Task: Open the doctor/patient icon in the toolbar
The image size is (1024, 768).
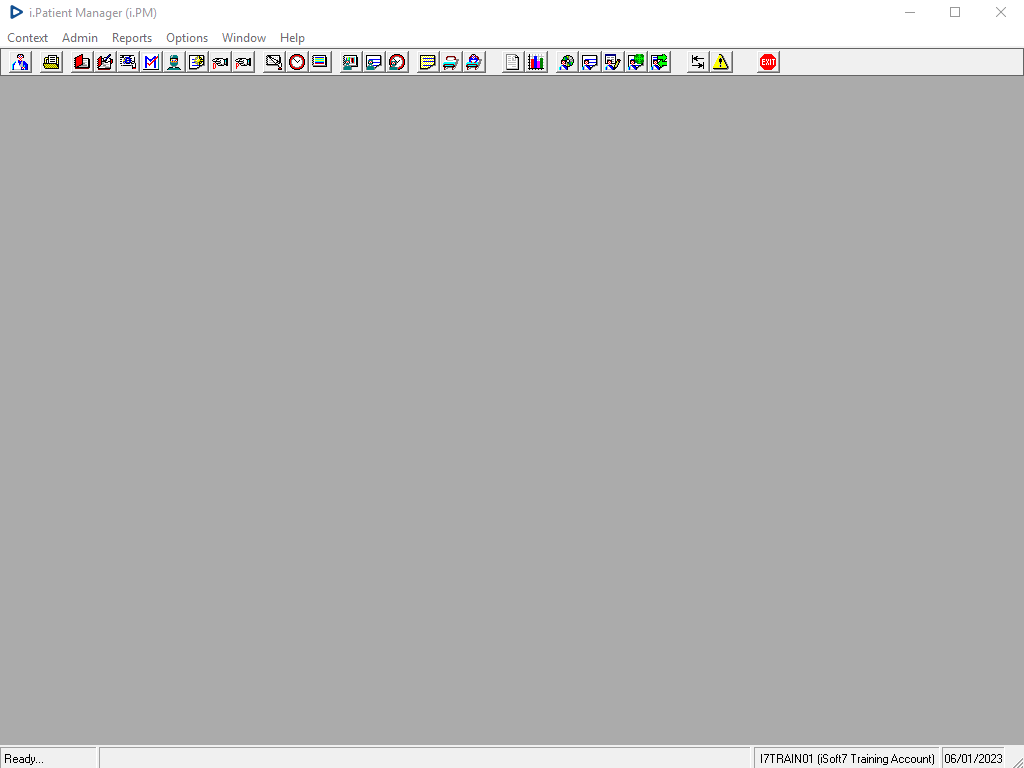Action: click(x=21, y=62)
